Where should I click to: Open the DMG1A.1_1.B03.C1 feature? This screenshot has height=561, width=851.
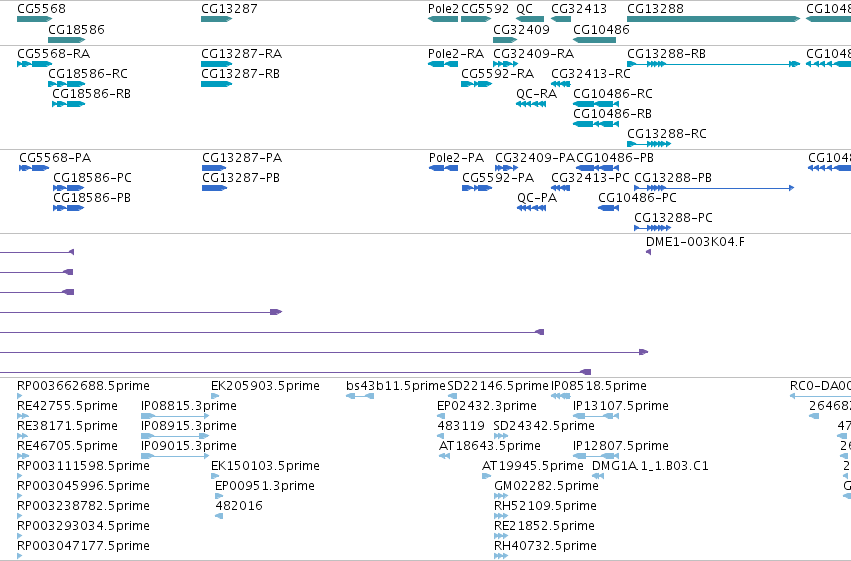(650, 466)
